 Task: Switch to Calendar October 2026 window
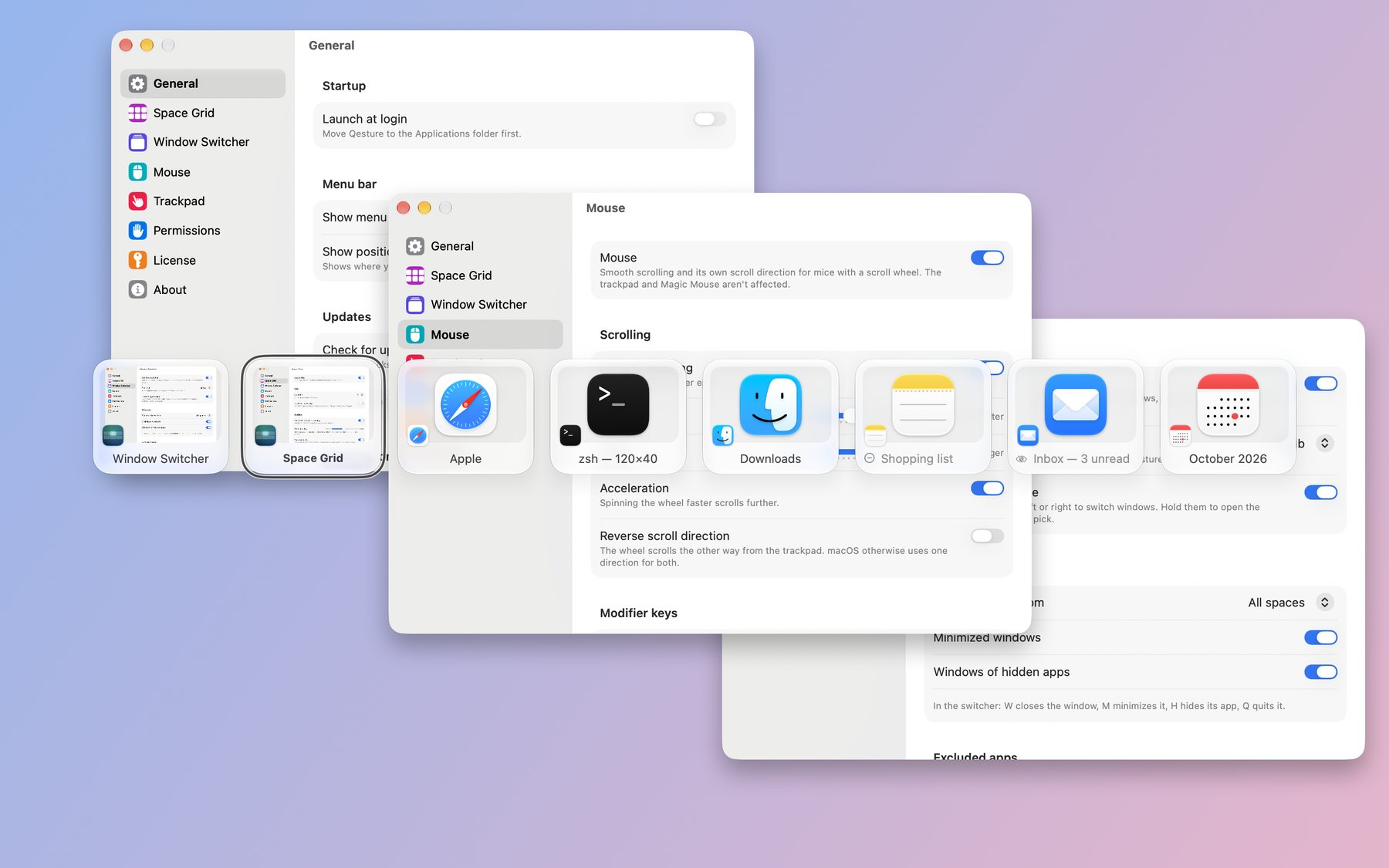tap(1228, 417)
